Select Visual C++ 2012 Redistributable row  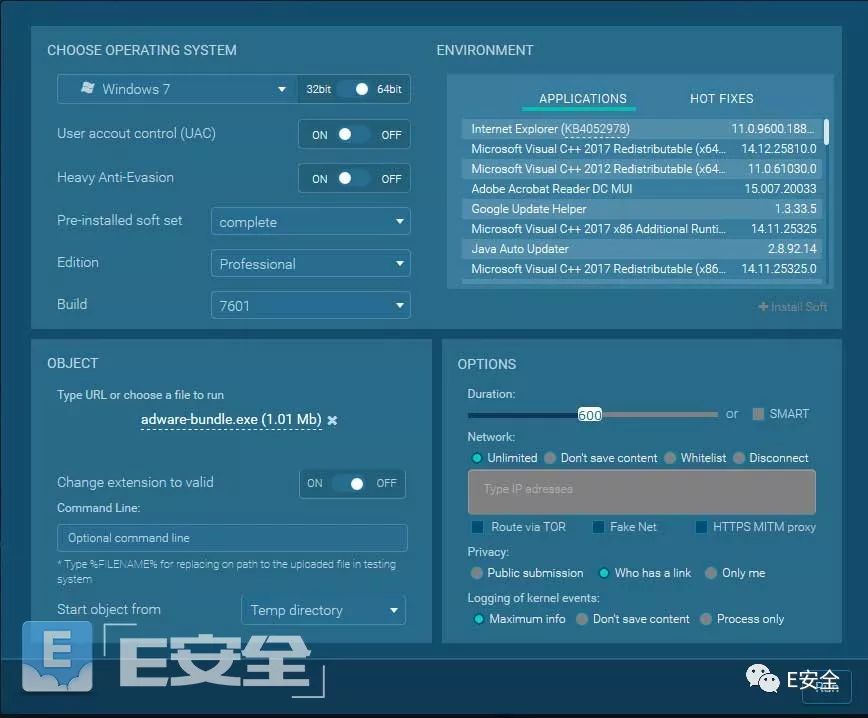[642, 169]
